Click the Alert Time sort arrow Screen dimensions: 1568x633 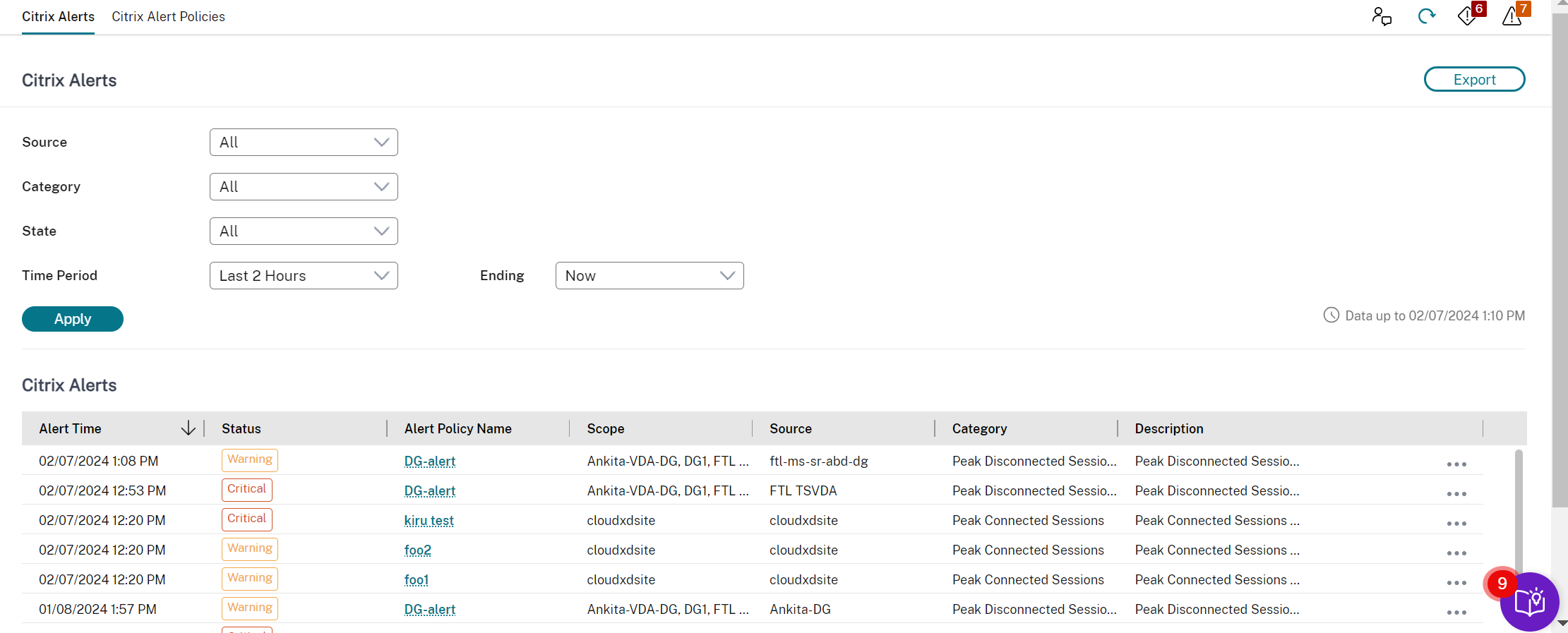tap(188, 428)
